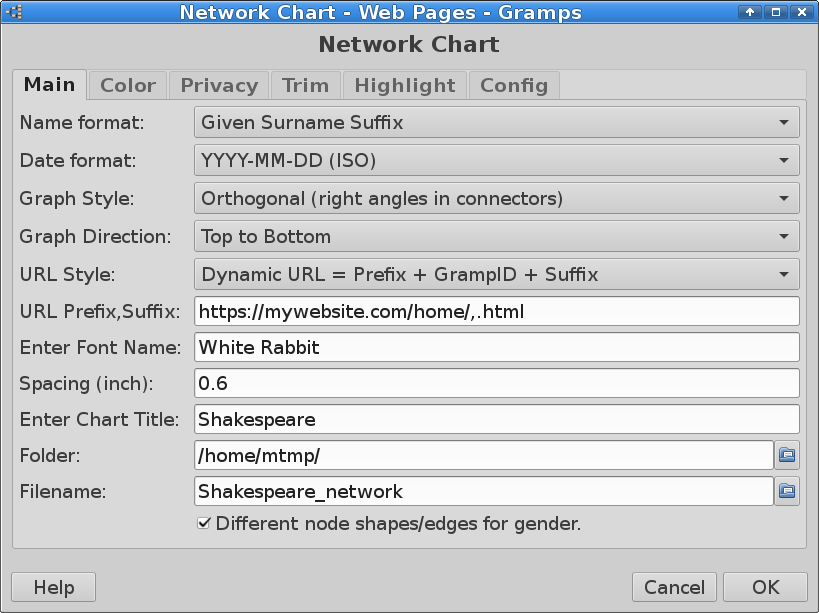Image resolution: width=819 pixels, height=613 pixels.
Task: Open the Highlight tab
Action: point(405,86)
